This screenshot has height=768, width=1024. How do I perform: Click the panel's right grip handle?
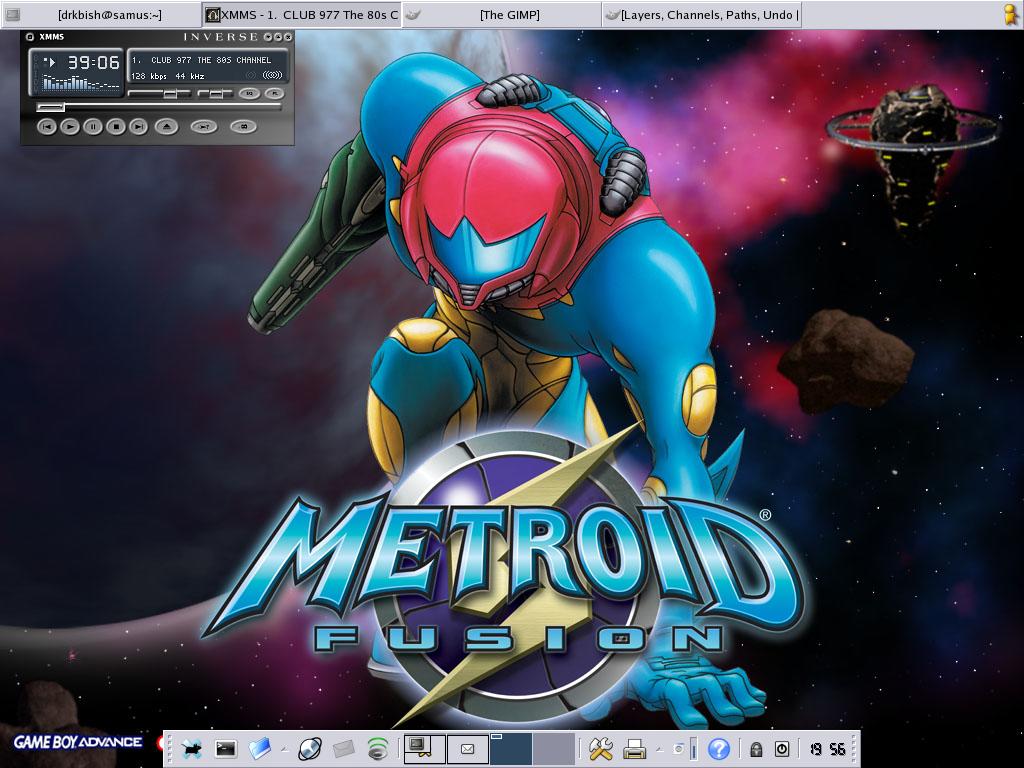coord(855,748)
